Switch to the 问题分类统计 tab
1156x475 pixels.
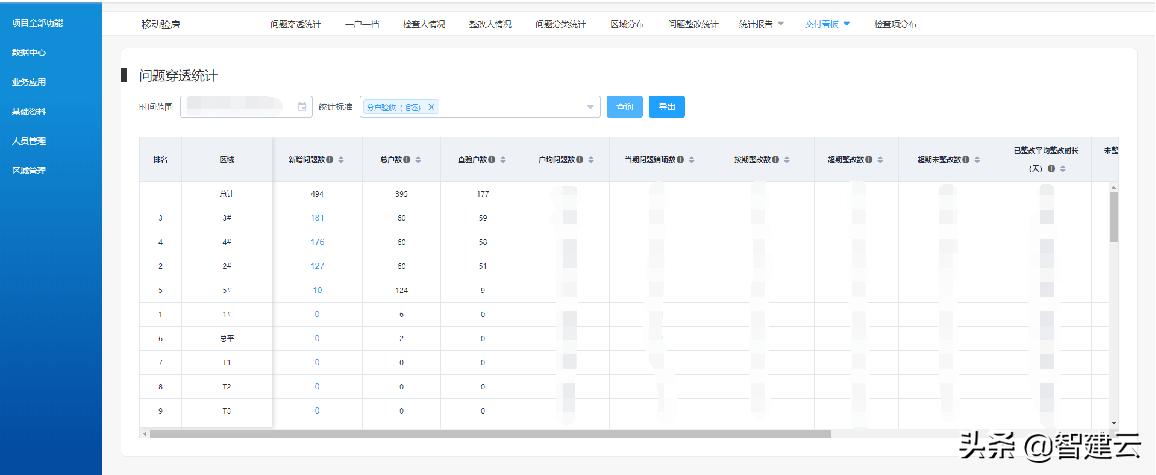coord(560,24)
